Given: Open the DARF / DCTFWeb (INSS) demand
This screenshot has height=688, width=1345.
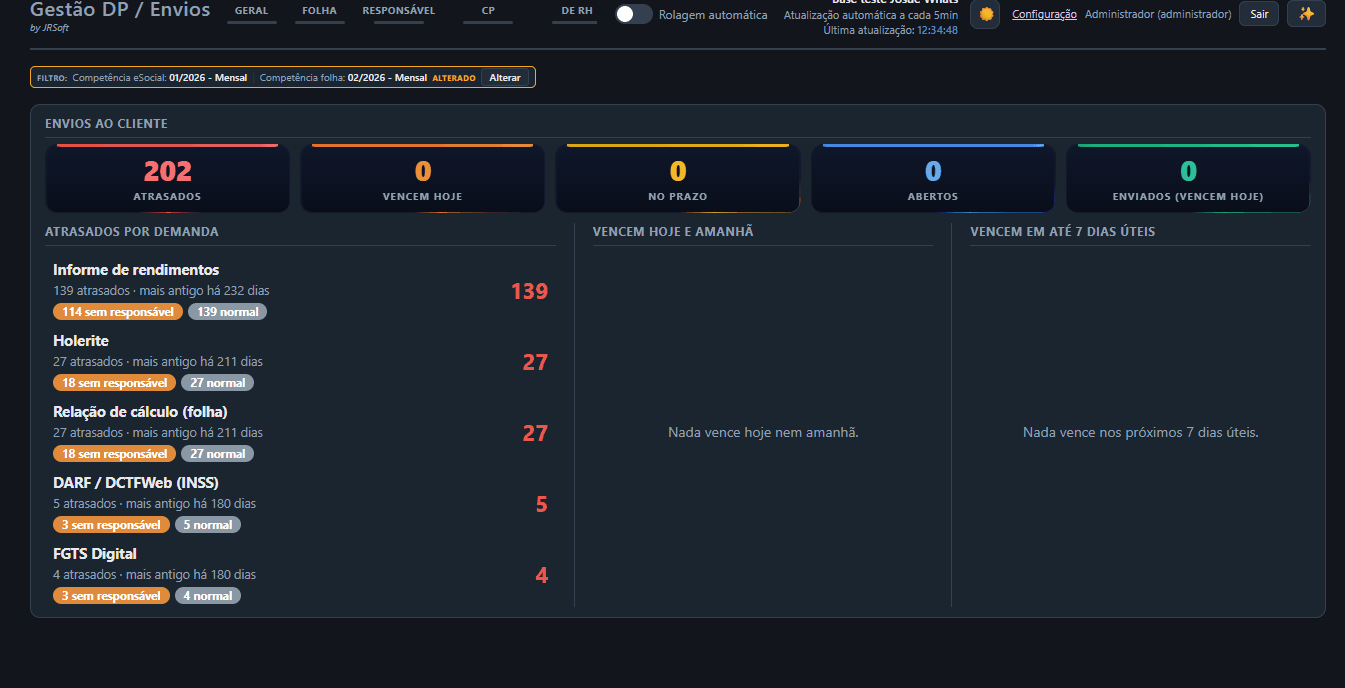Looking at the screenshot, I should (x=300, y=504).
